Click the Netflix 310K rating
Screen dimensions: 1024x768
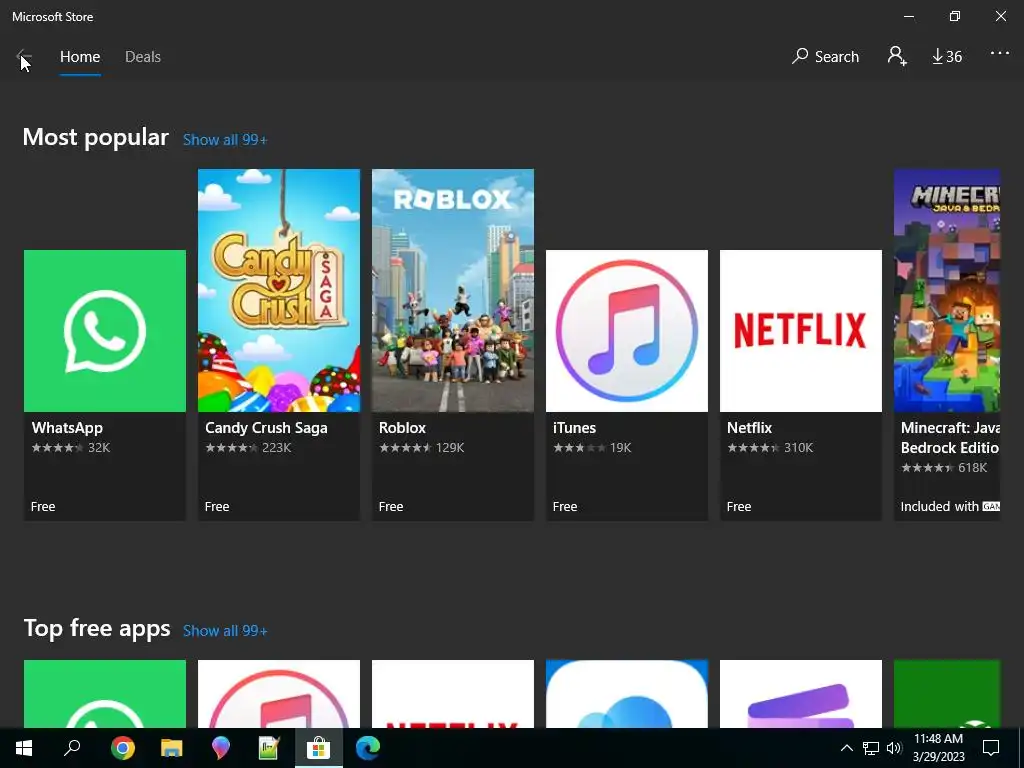pyautogui.click(x=770, y=448)
